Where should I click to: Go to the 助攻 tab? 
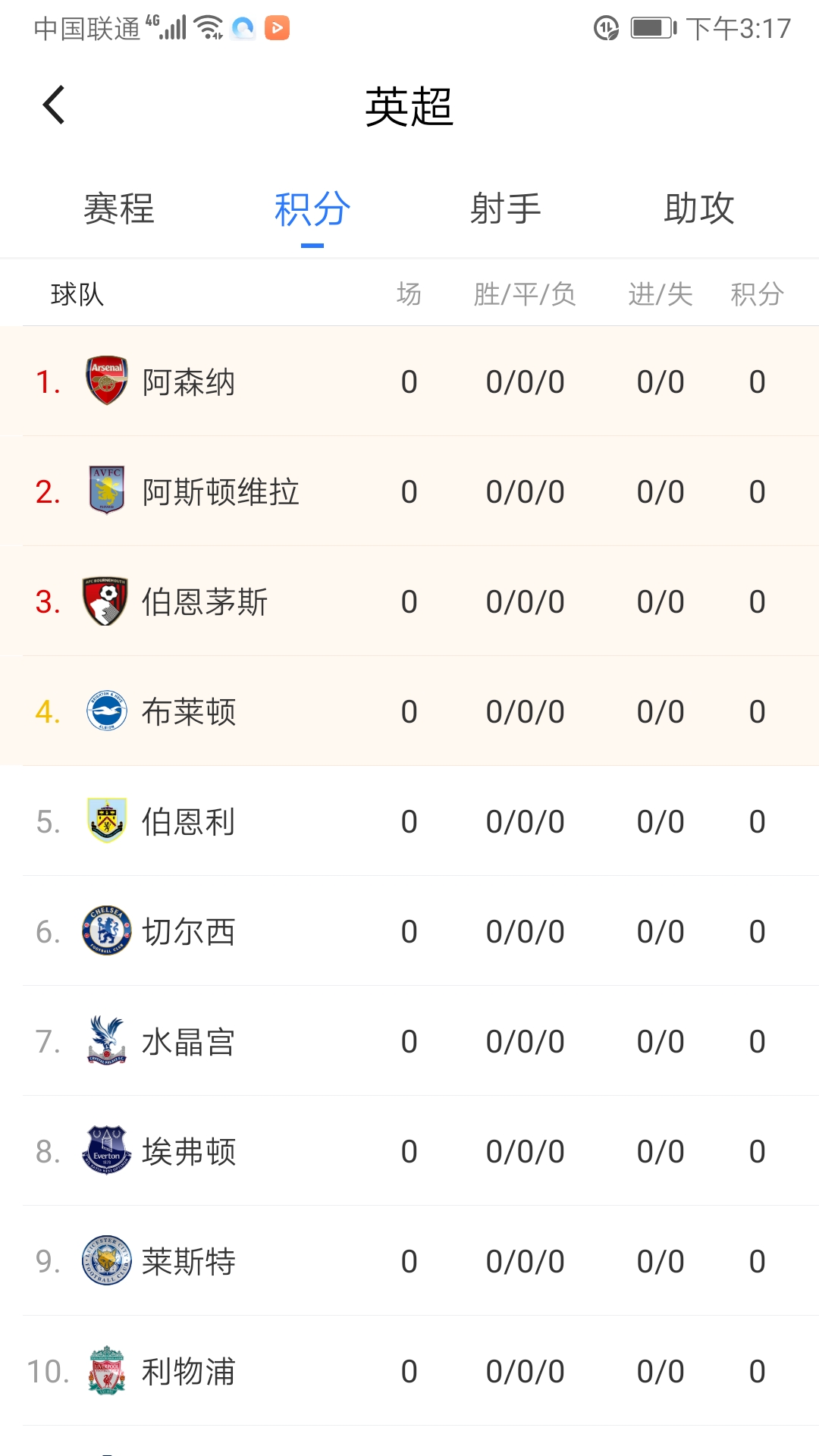point(699,209)
